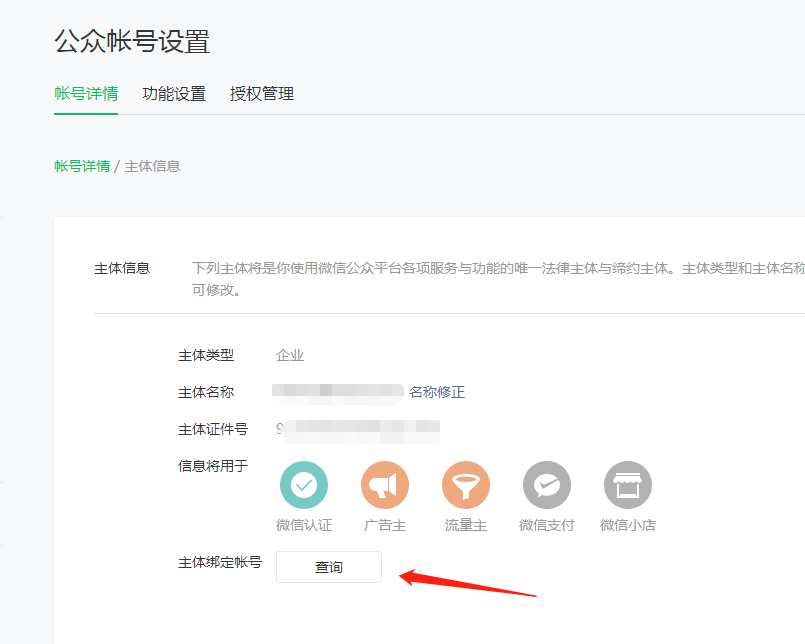This screenshot has height=644, width=805.
Task: Click the blurred 主体名称 value
Action: pos(338,392)
